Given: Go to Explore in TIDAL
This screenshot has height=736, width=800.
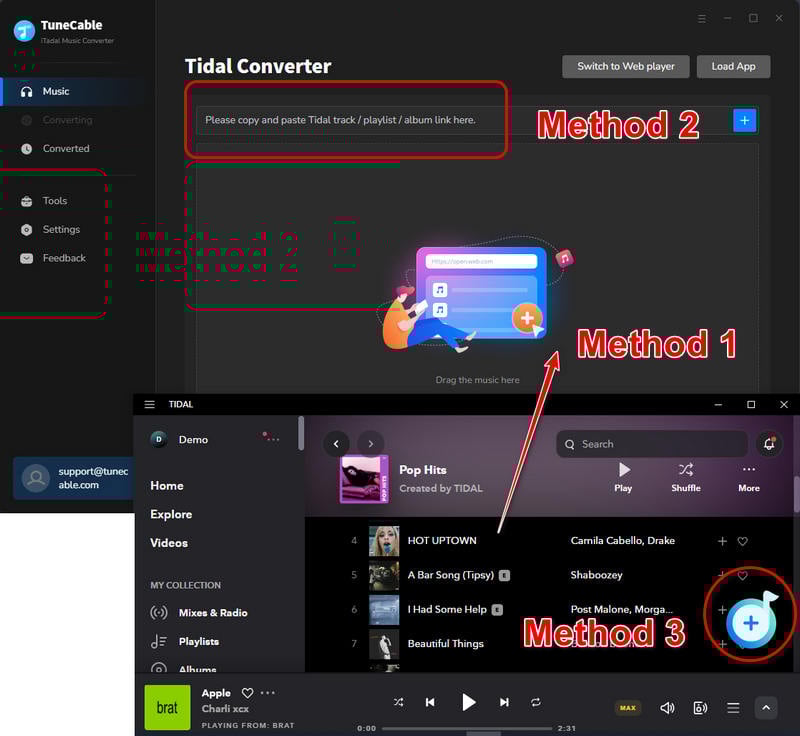Looking at the screenshot, I should 171,515.
